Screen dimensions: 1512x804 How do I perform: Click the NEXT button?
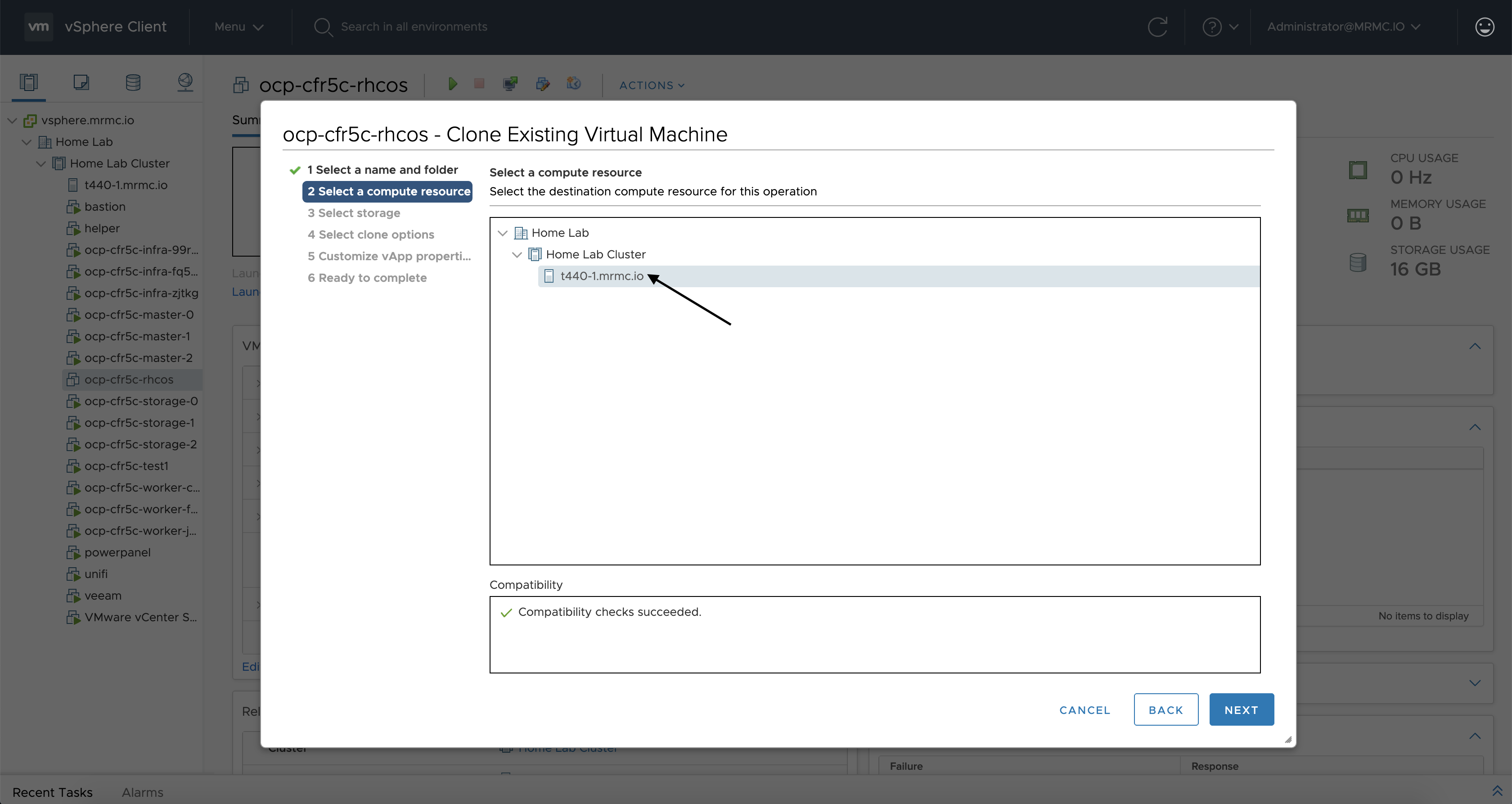point(1241,709)
